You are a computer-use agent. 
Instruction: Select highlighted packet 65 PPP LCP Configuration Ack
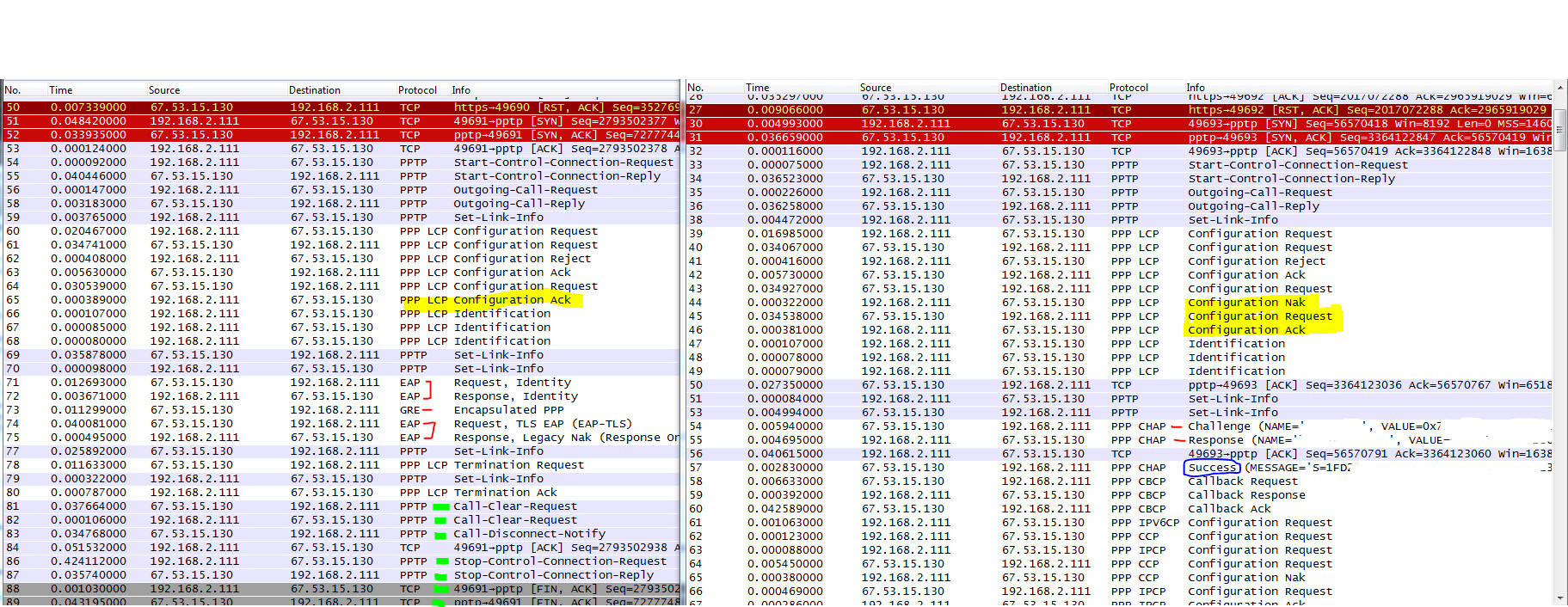pos(341,300)
